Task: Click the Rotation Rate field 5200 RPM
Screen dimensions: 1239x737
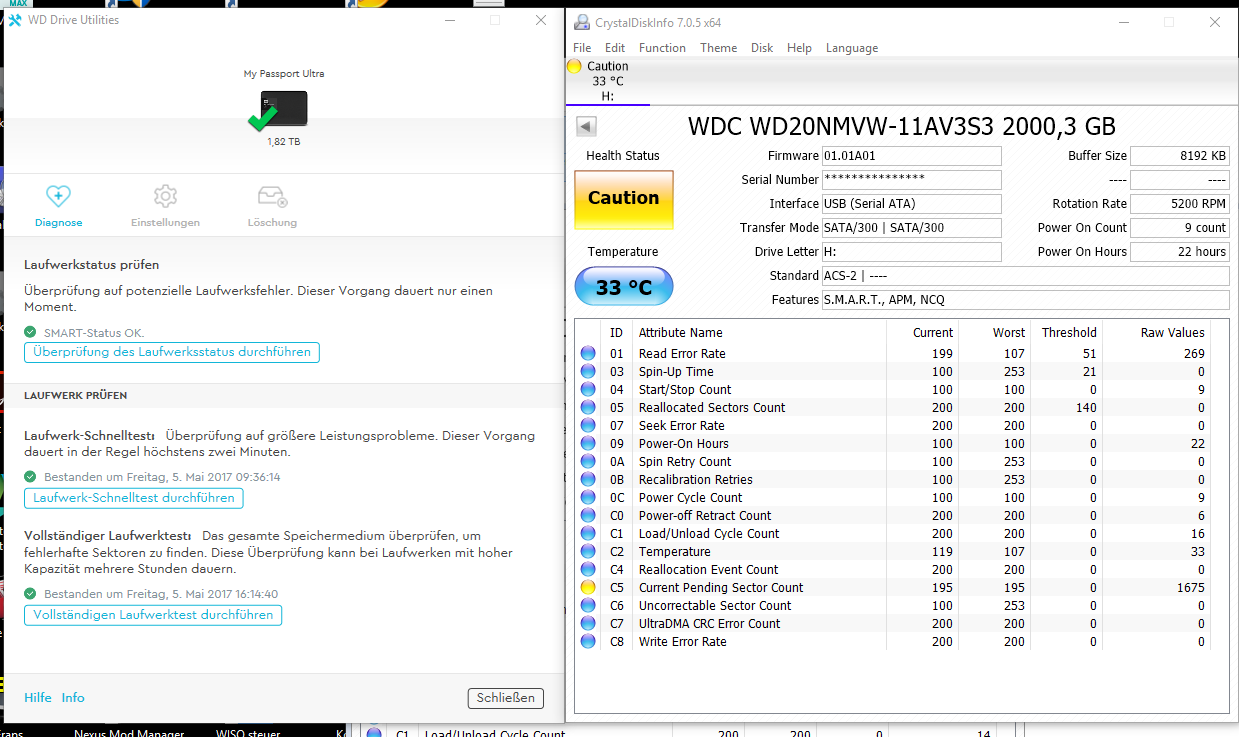Action: pyautogui.click(x=1180, y=204)
